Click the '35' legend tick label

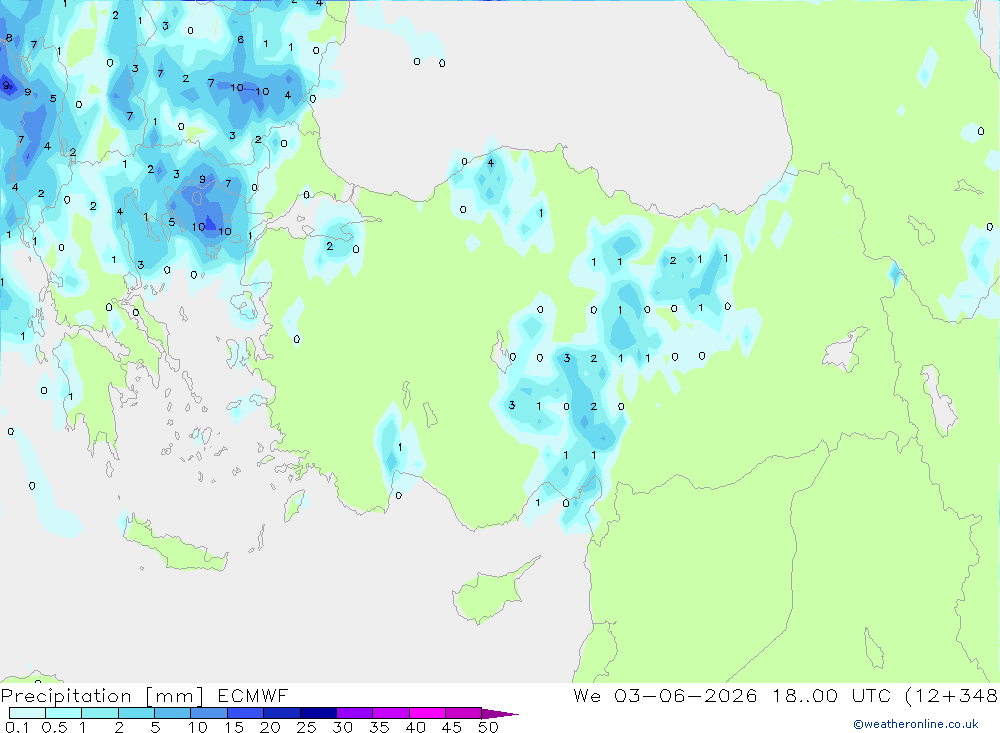379,727
